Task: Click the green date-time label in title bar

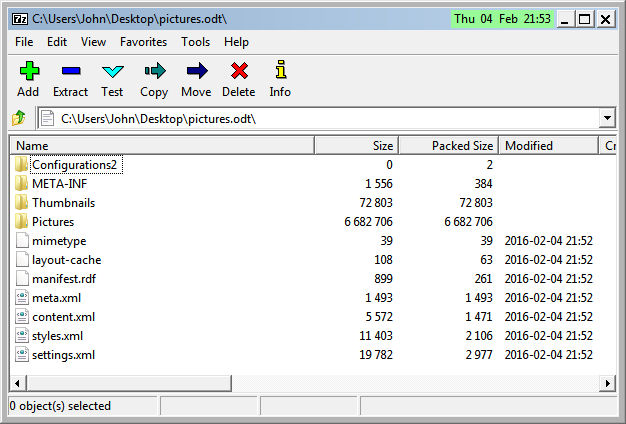Action: pyautogui.click(x=502, y=19)
